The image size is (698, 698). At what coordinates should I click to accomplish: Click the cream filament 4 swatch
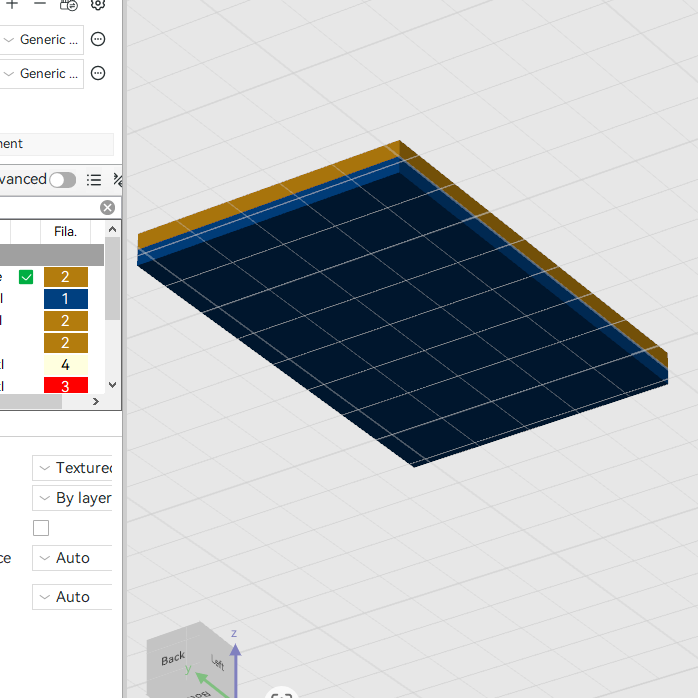pyautogui.click(x=66, y=365)
